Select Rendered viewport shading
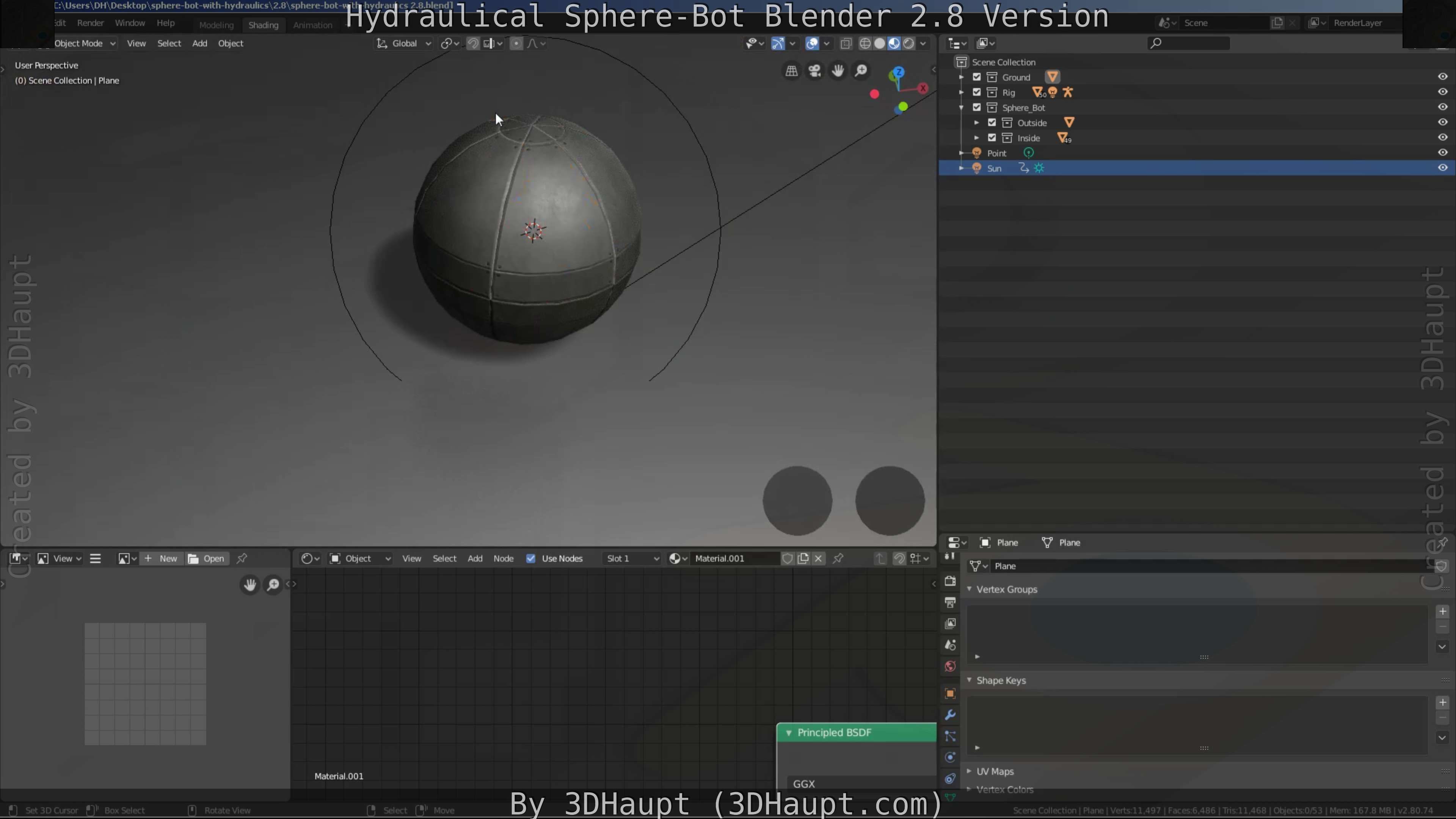 tap(908, 44)
